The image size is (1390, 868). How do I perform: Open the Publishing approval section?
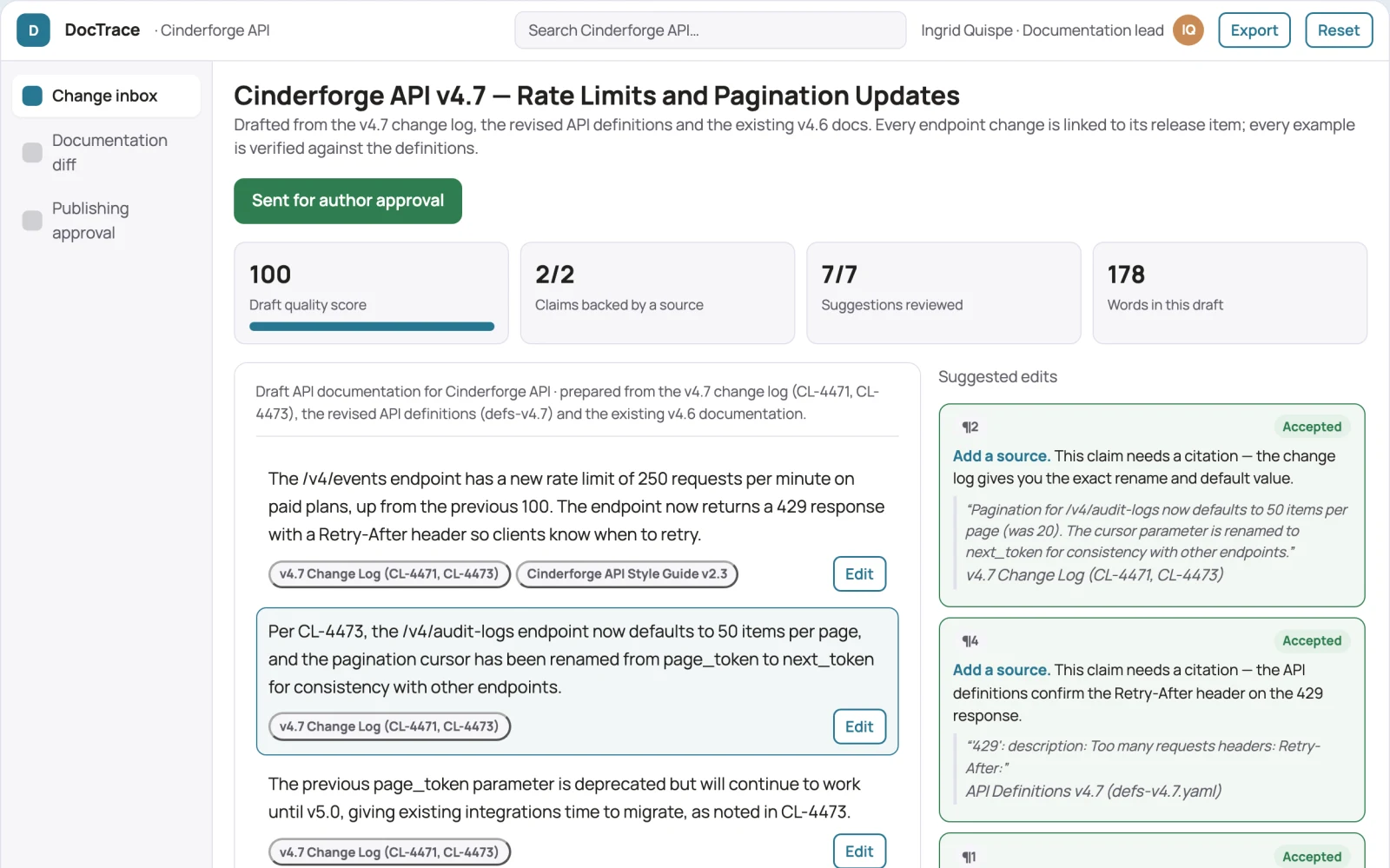(x=106, y=221)
